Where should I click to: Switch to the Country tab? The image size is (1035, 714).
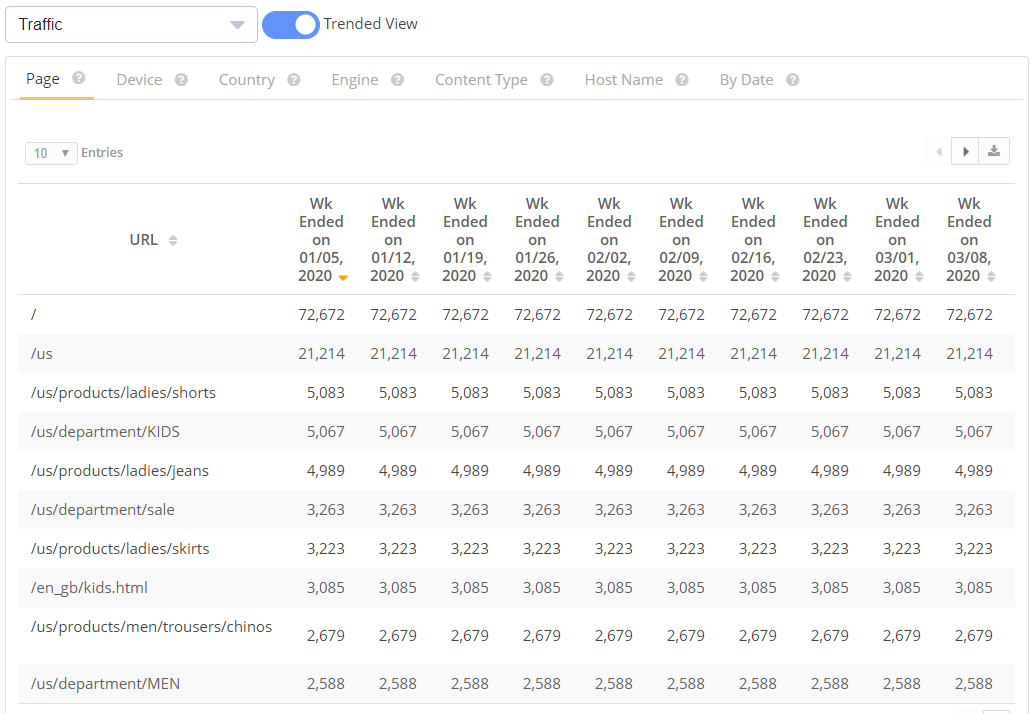(x=247, y=80)
